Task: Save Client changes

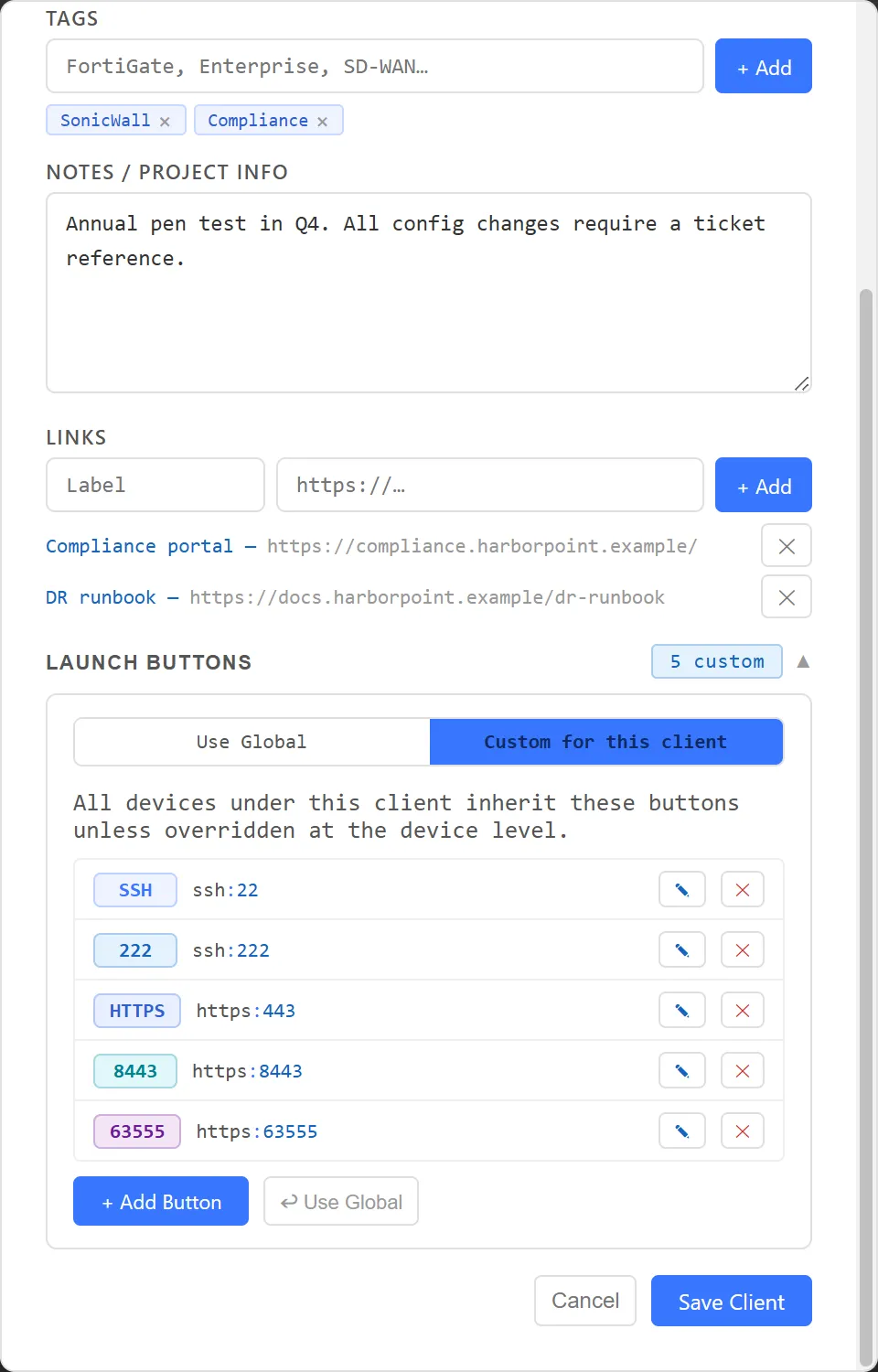Action: point(732,1301)
